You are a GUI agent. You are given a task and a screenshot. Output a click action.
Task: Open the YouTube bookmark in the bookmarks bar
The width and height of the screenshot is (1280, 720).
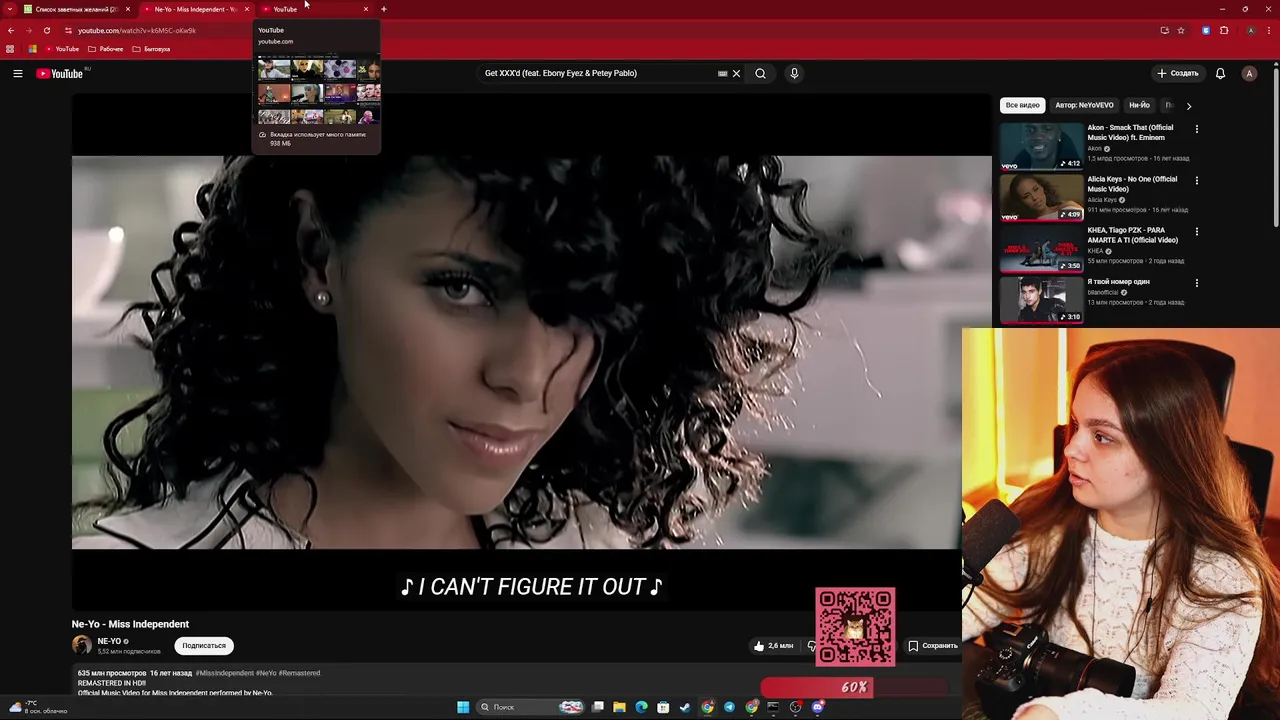(x=62, y=49)
